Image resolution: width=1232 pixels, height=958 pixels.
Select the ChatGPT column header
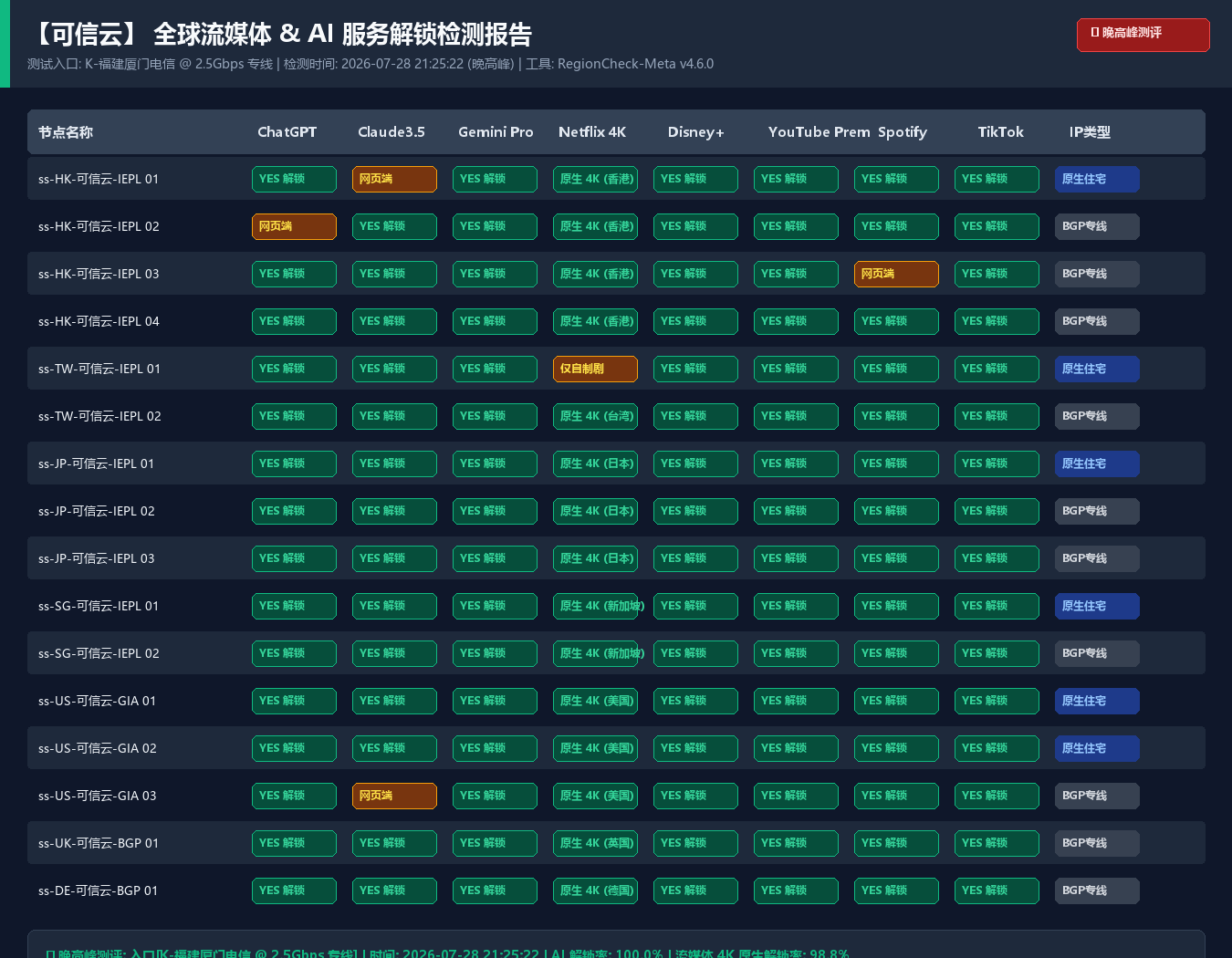tap(287, 132)
